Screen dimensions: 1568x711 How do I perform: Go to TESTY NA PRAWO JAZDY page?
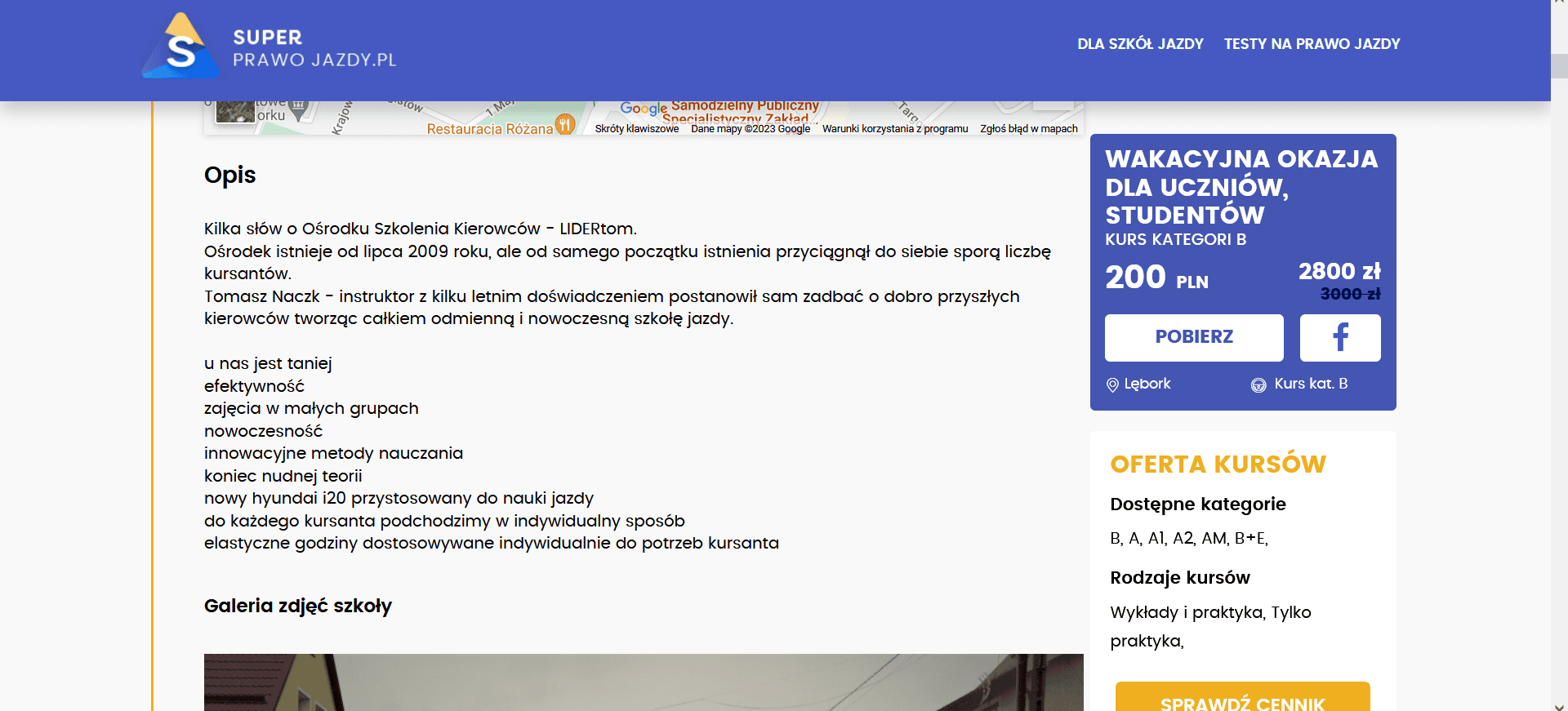(1312, 44)
